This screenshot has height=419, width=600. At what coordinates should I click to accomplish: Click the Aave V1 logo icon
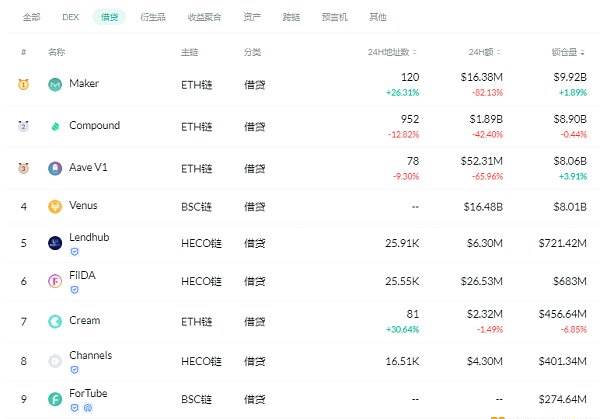pyautogui.click(x=55, y=168)
